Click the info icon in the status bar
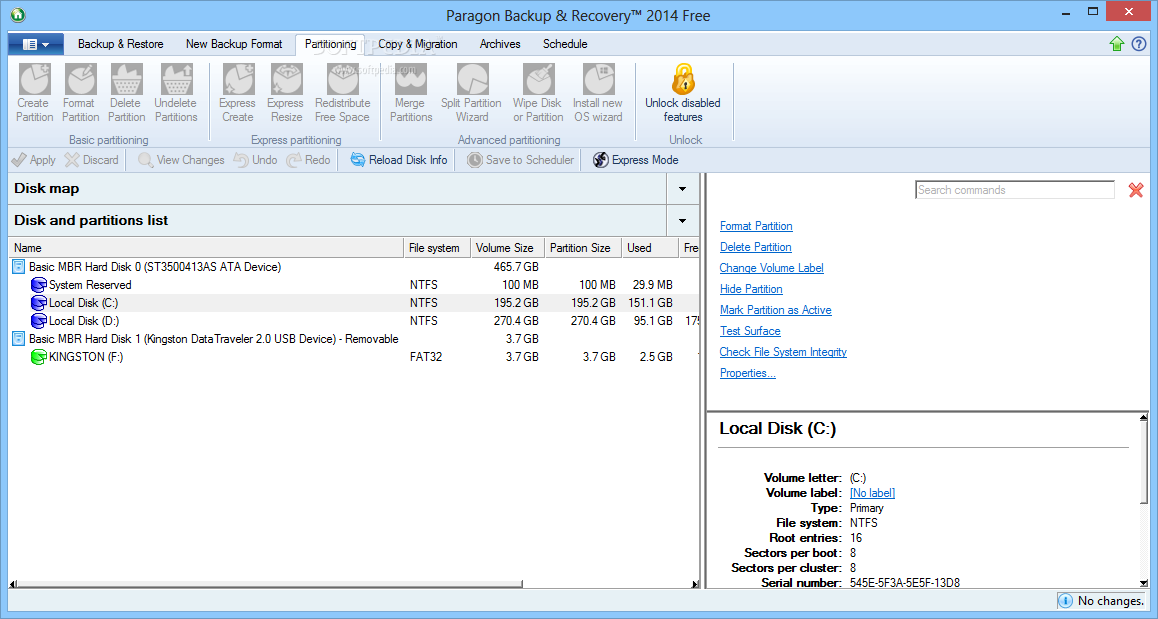The image size is (1158, 619). click(1065, 601)
